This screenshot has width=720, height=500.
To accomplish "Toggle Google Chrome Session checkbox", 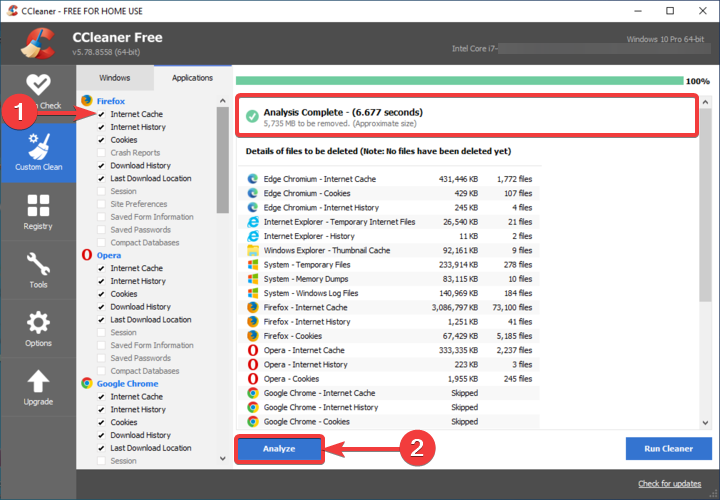I will [101, 461].
